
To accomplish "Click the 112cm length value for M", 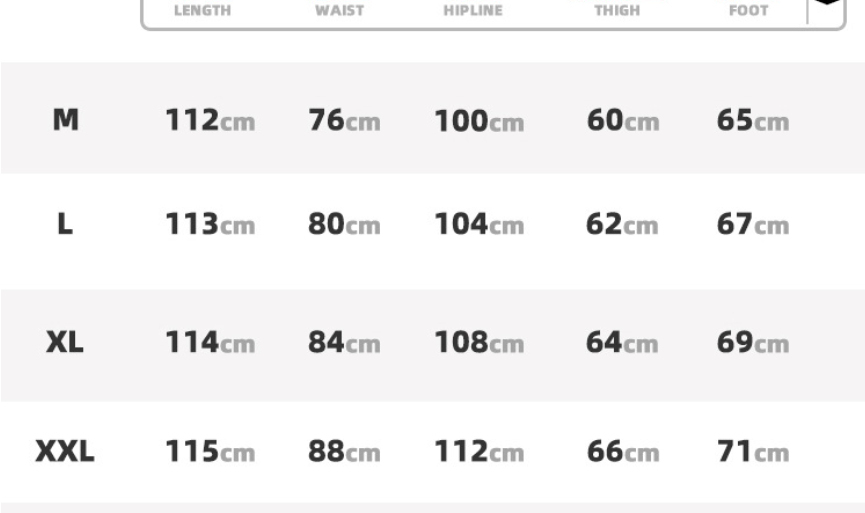I will tap(210, 120).
